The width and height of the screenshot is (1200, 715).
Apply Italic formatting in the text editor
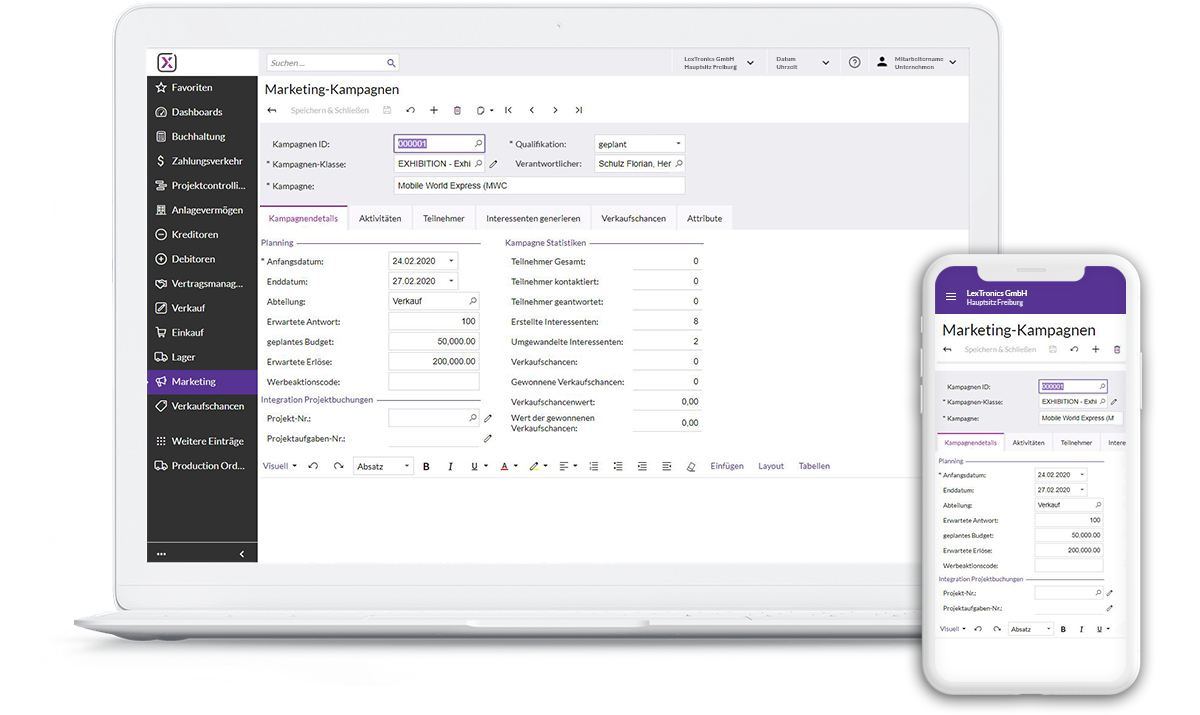click(x=450, y=466)
